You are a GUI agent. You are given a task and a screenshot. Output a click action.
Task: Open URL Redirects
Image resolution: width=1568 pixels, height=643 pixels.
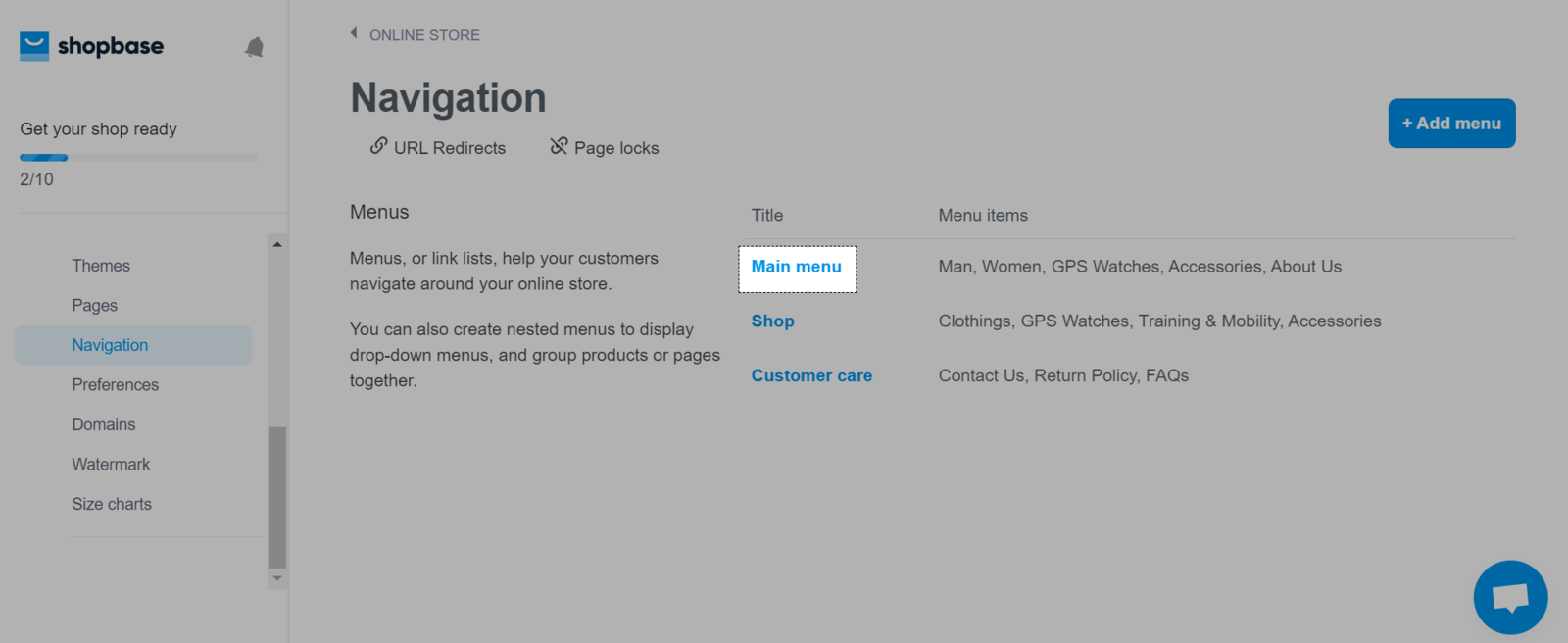tap(450, 148)
